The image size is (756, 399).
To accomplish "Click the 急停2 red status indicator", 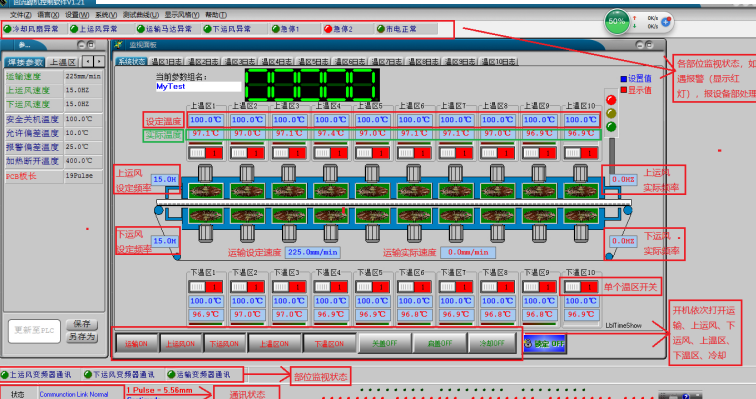I will [328, 29].
